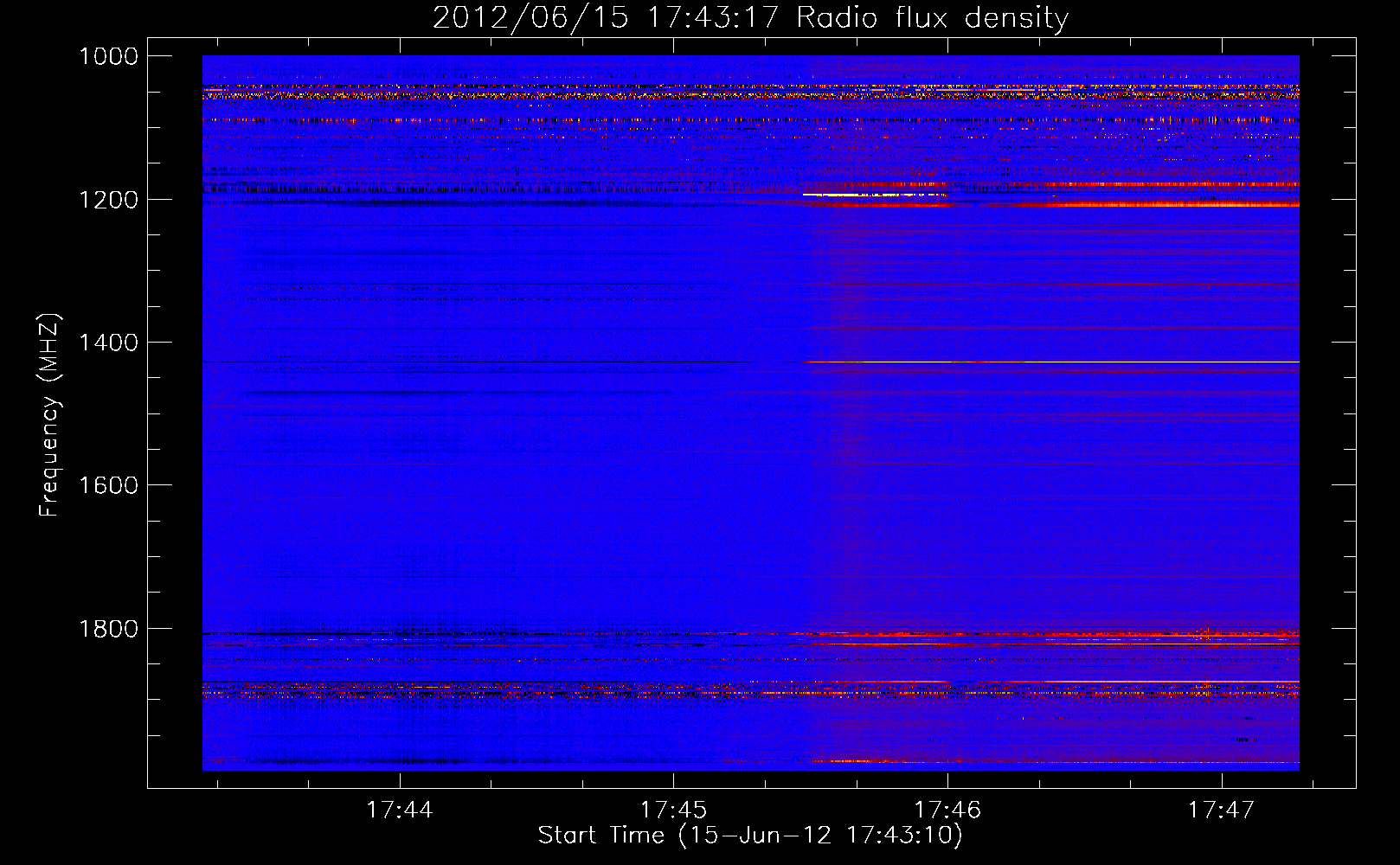Click the 1800 frequency tick label
The image size is (1400, 865).
coord(108,629)
